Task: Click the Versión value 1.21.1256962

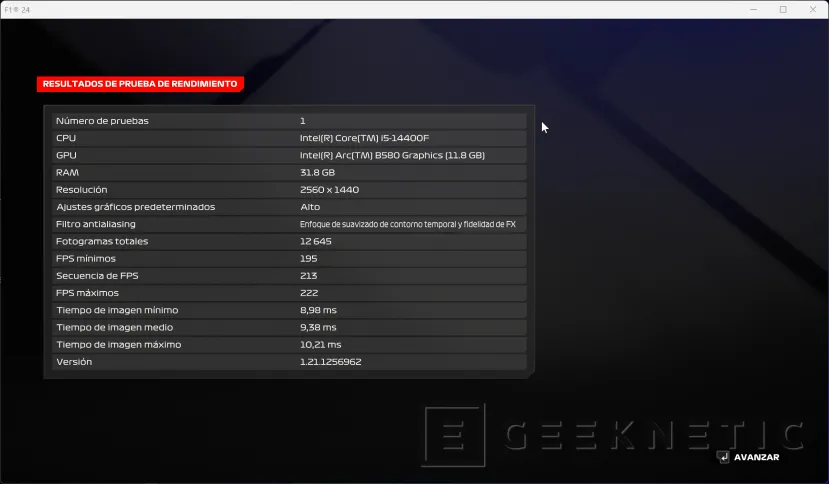Action: 331,362
